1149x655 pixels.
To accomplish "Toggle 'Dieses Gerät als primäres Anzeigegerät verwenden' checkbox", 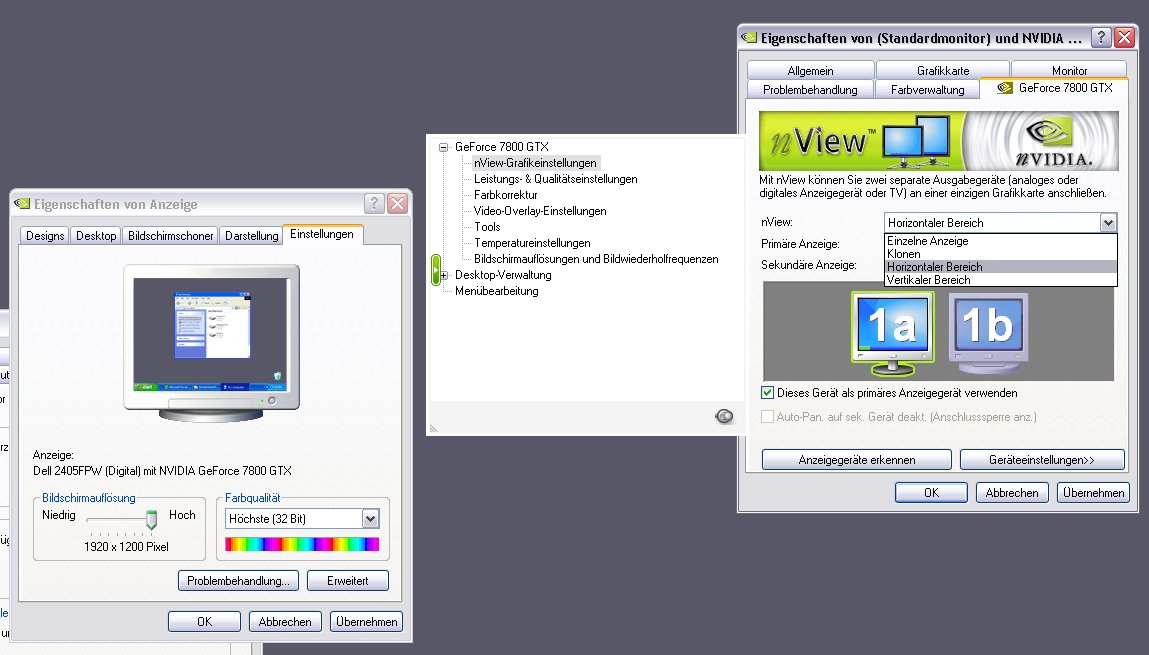I will [767, 393].
